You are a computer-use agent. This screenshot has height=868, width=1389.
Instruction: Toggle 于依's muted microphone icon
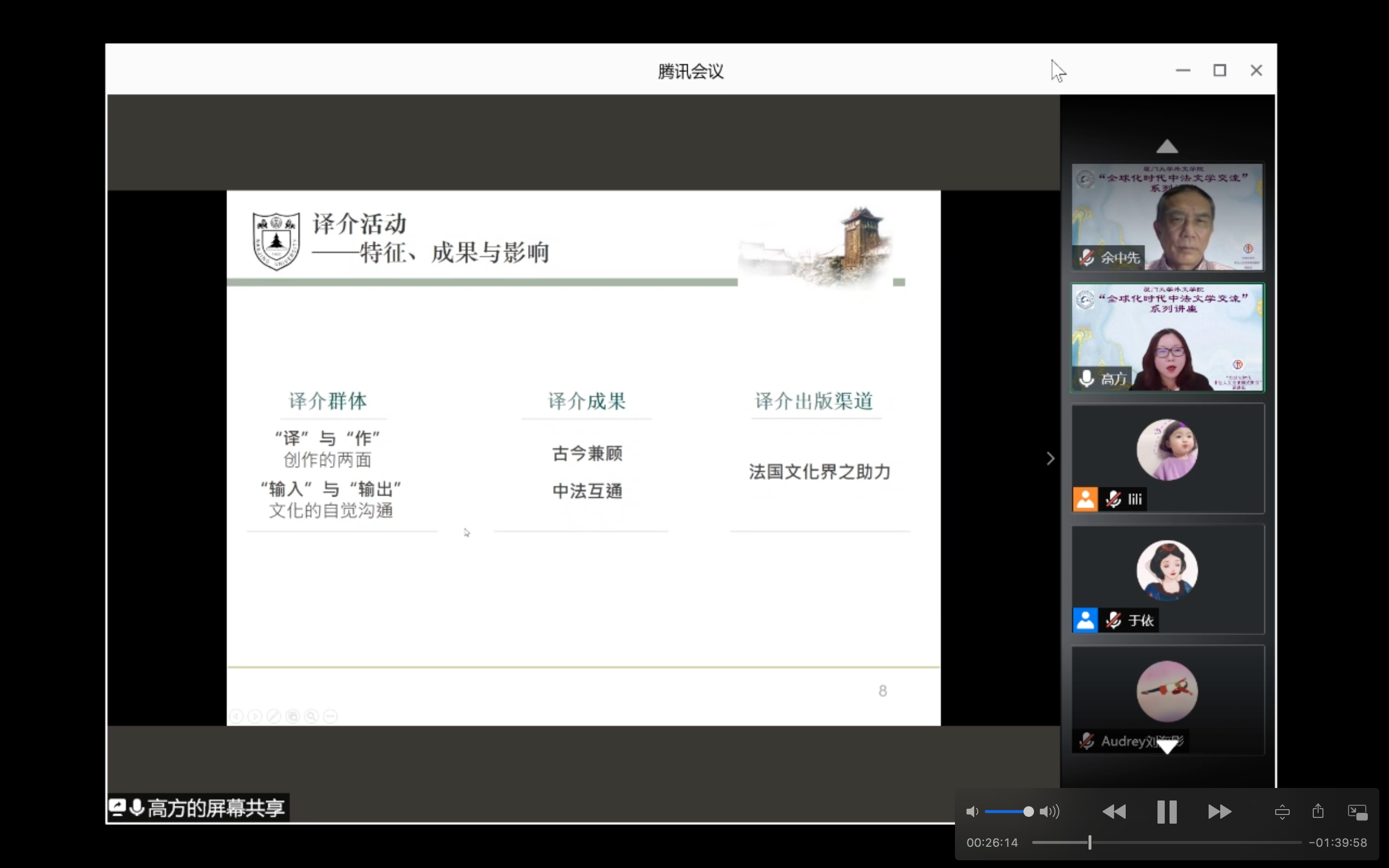tap(1113, 620)
